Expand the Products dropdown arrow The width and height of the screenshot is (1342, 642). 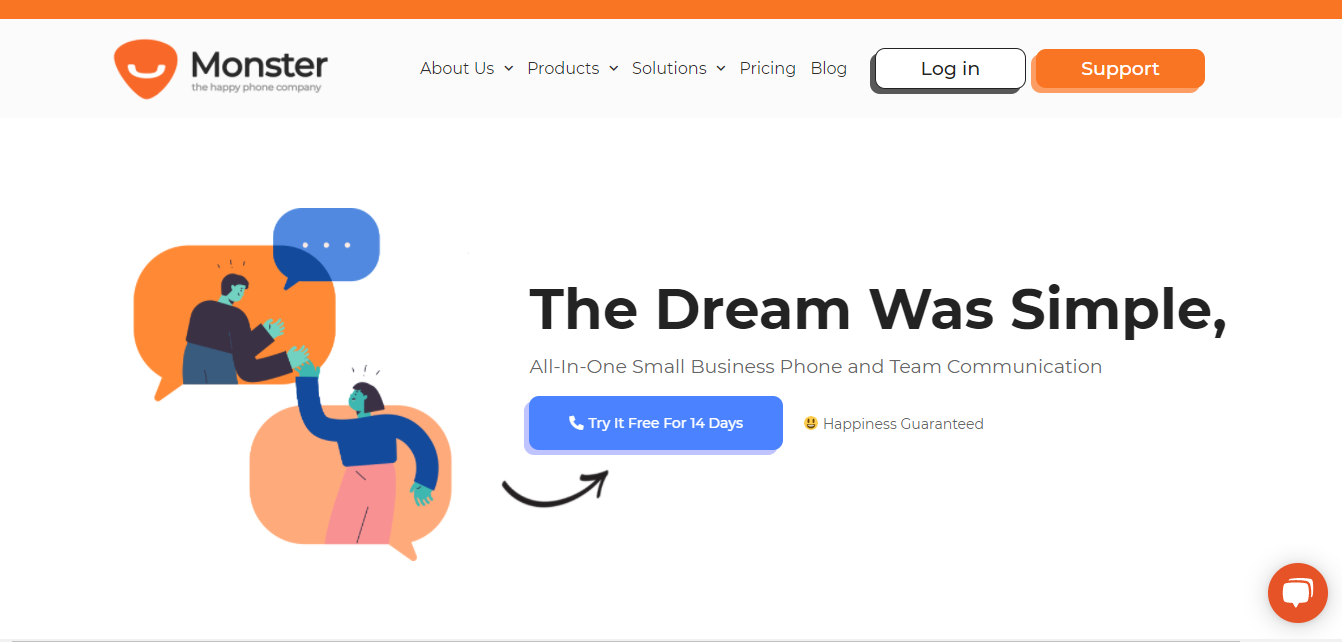point(613,69)
